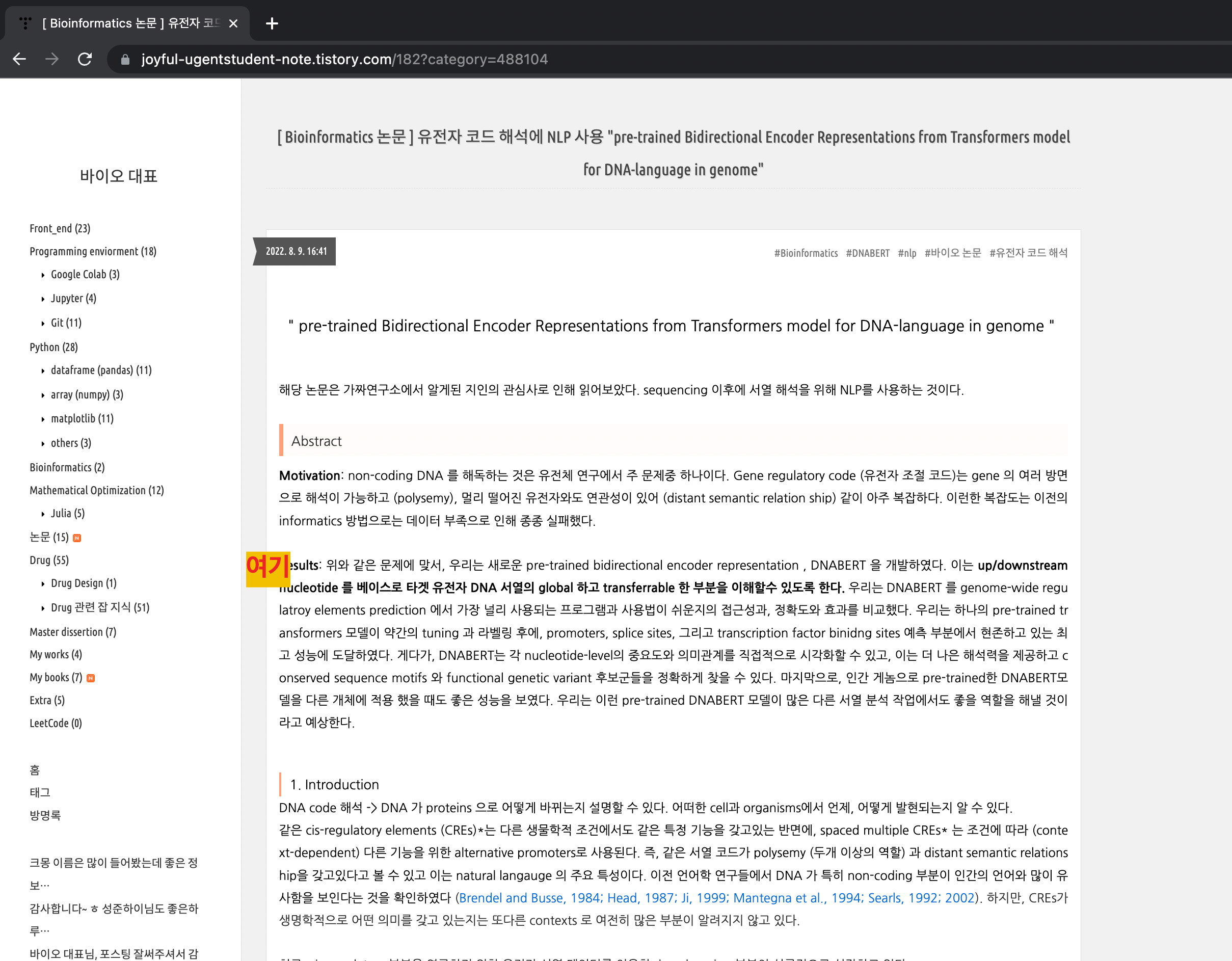
Task: Click the #nlp tag link
Action: click(906, 253)
